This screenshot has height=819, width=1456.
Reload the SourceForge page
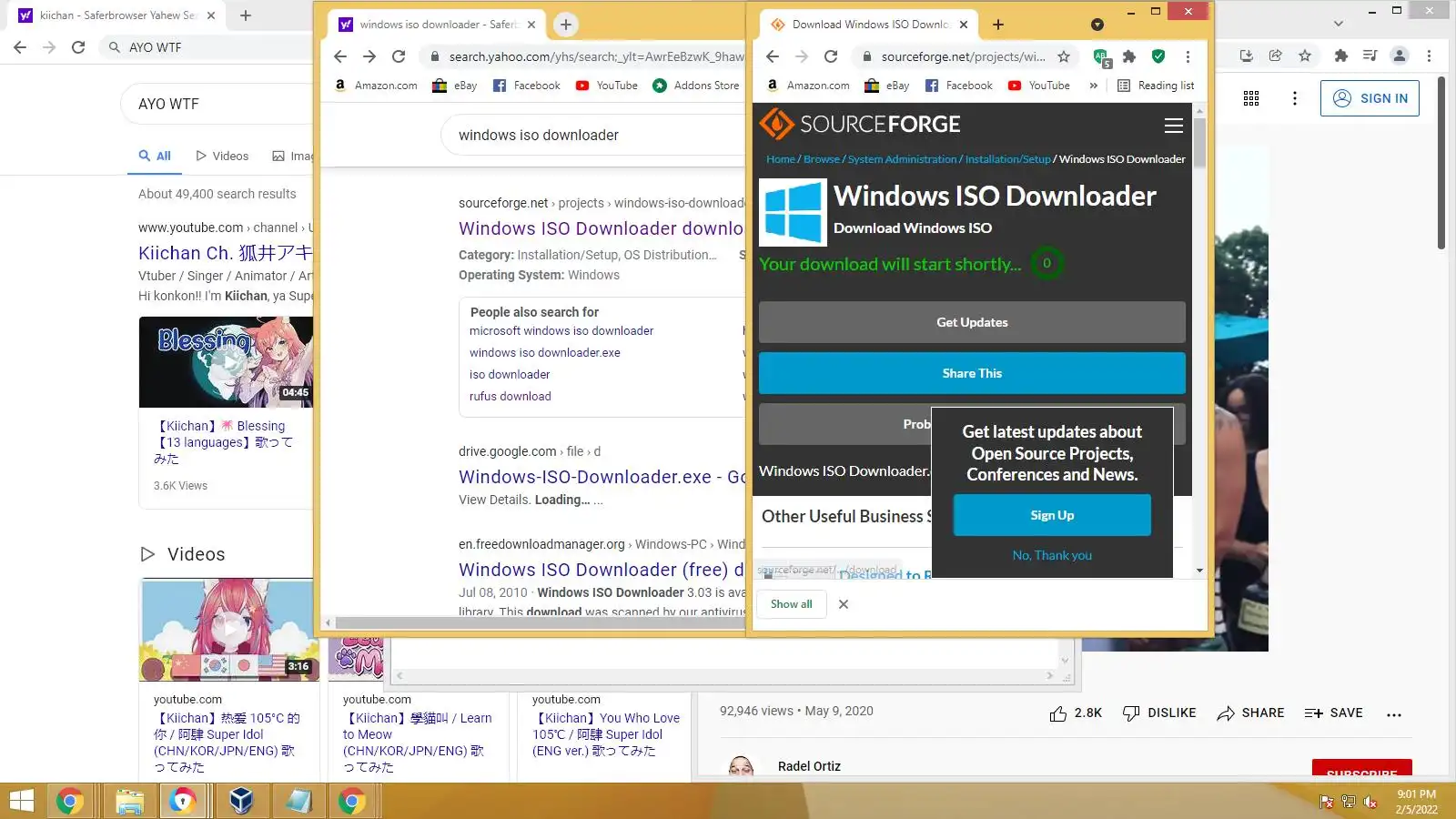831,56
